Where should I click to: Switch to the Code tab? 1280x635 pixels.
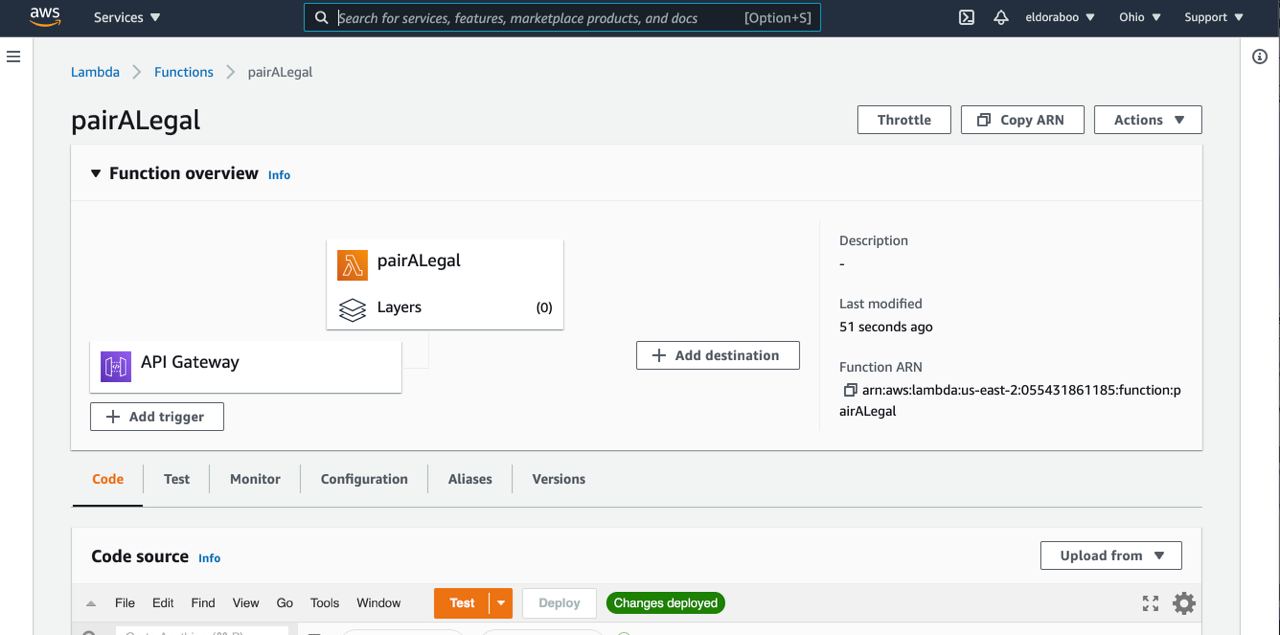coord(108,479)
